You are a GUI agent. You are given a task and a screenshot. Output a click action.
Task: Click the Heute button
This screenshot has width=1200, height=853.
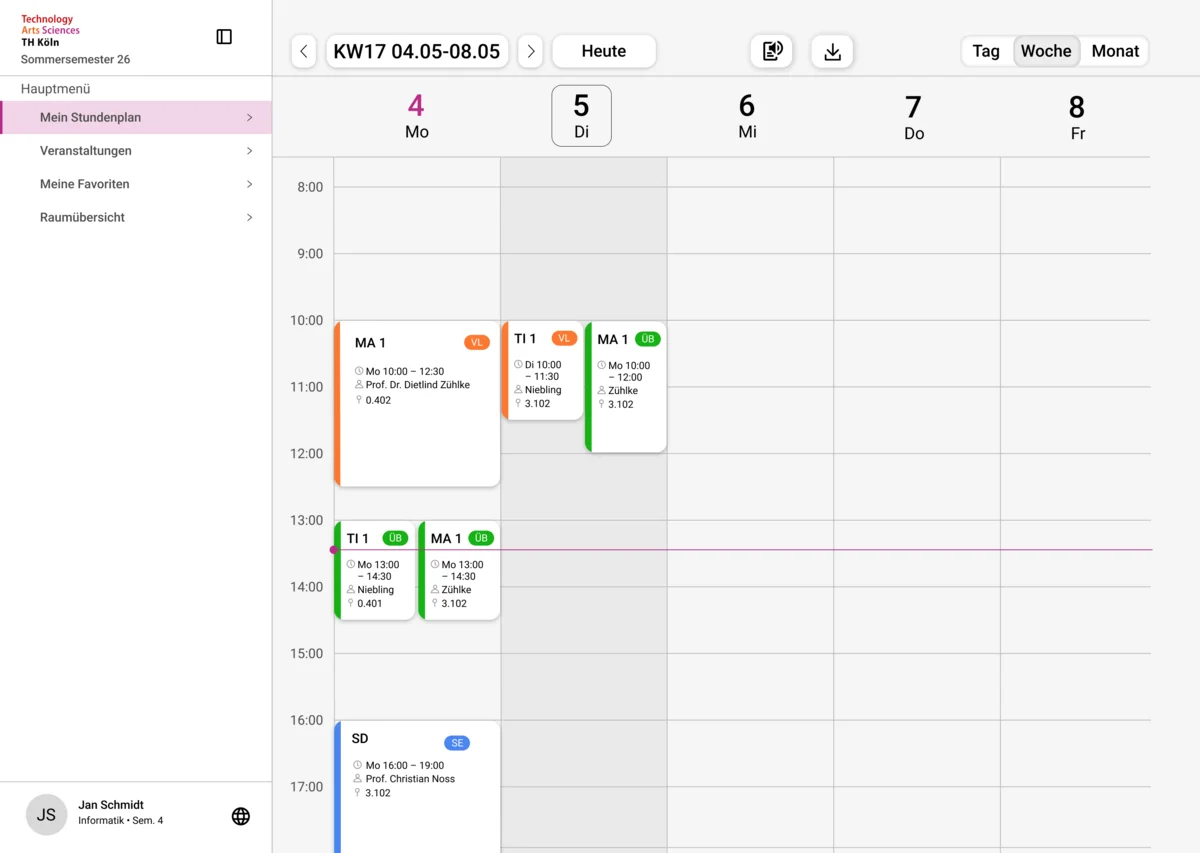click(x=604, y=52)
